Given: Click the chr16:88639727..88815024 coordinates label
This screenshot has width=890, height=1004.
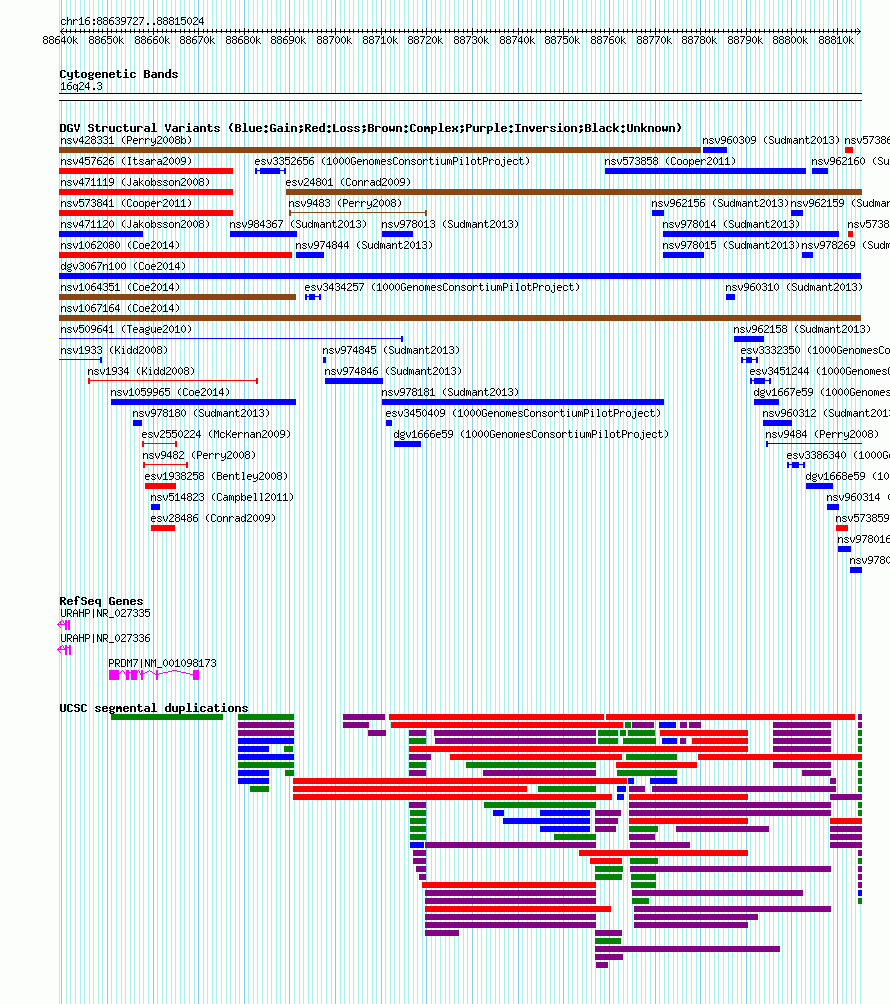Looking at the screenshot, I should pos(132,21).
